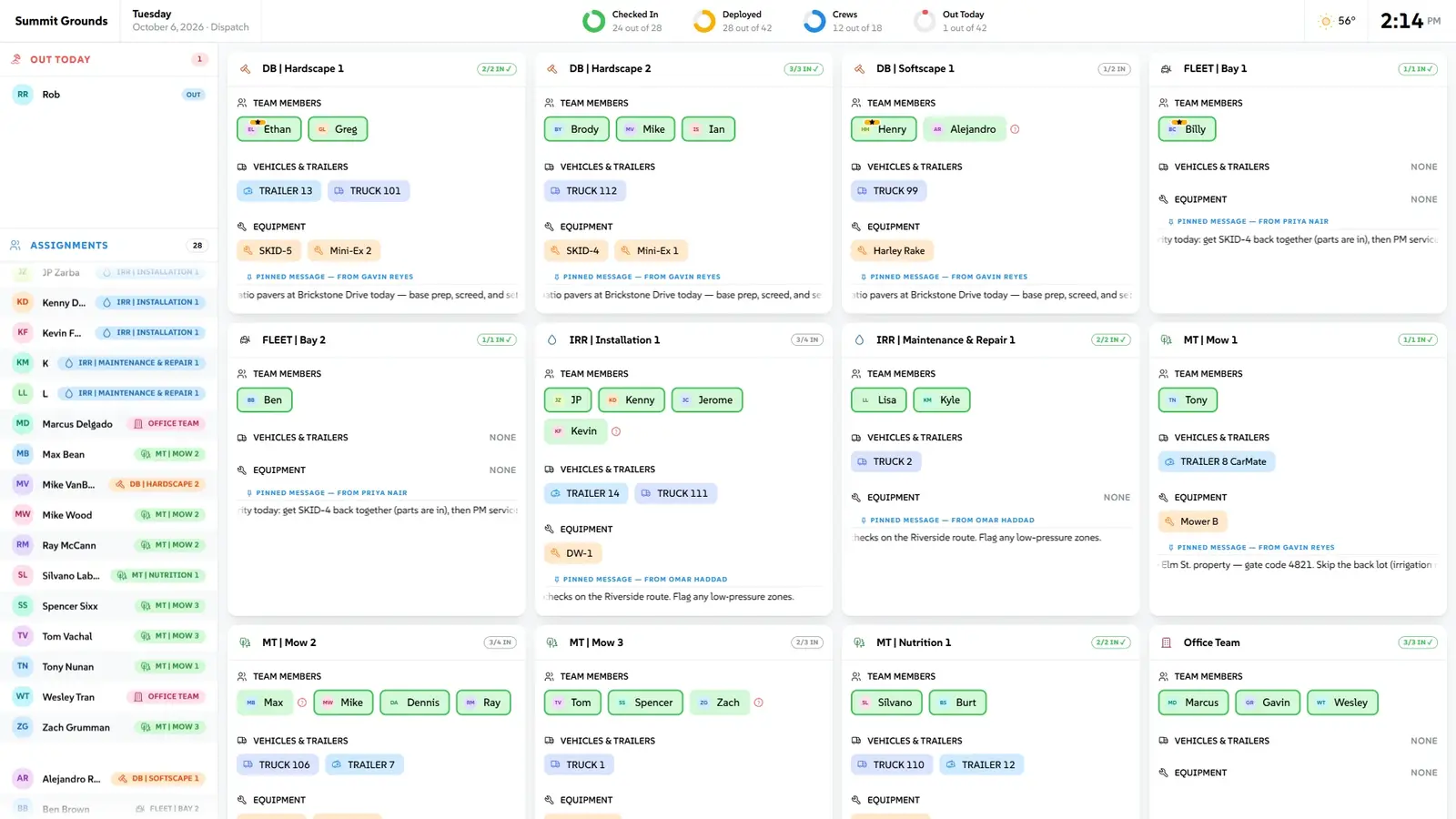Click the MT Nutrition 1 crew icon

859,642
